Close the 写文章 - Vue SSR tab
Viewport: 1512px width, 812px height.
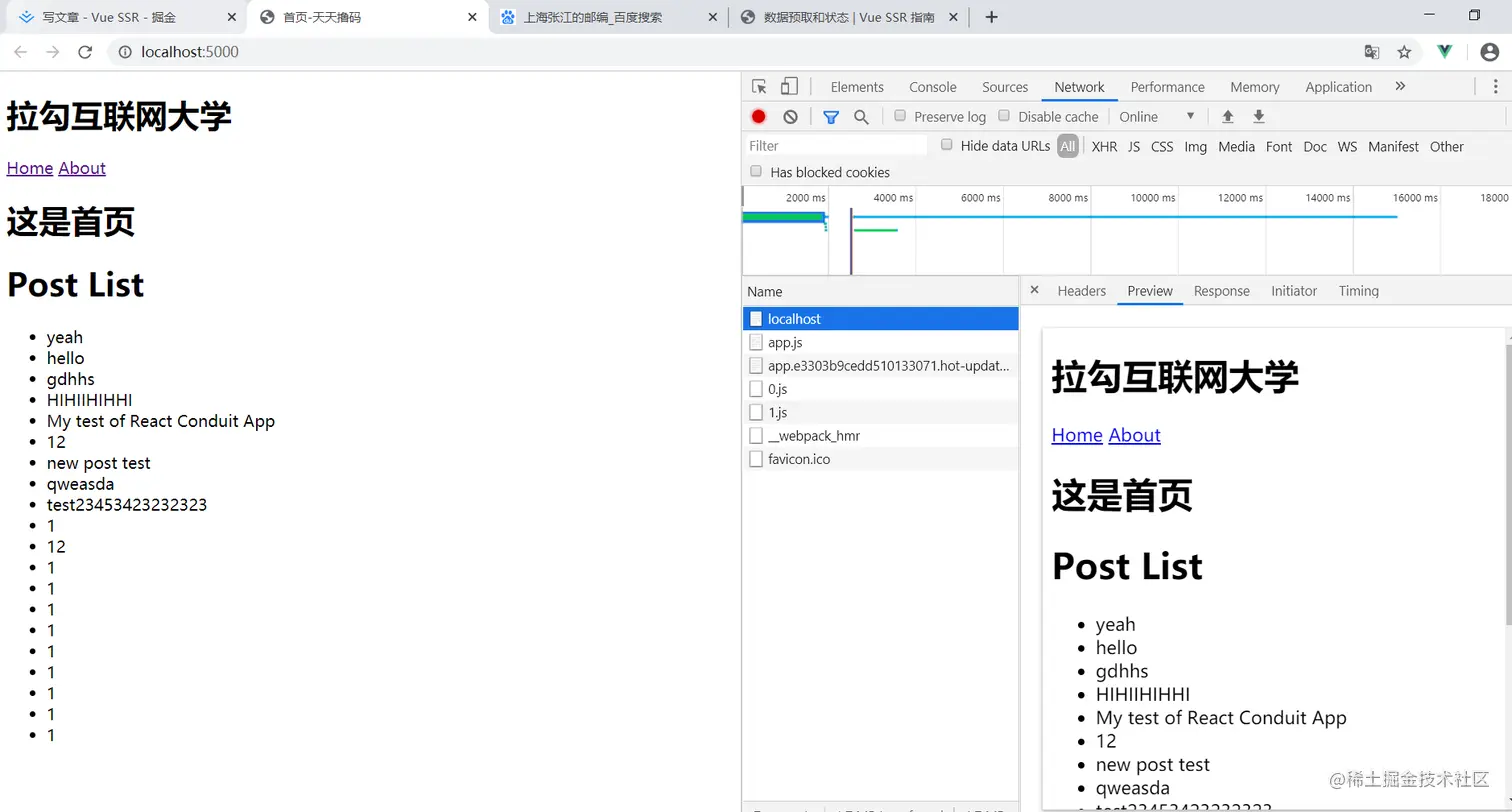232,17
